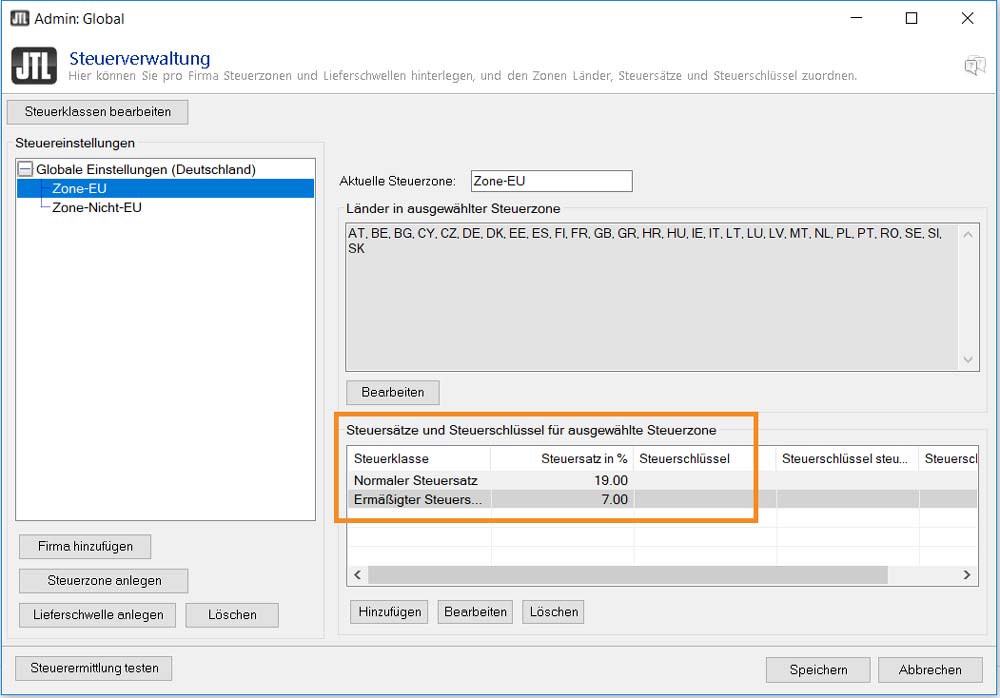Viewport: 1000px width, 698px height.
Task: Click into Aktuelle Steuerzone text field
Action: click(x=552, y=181)
